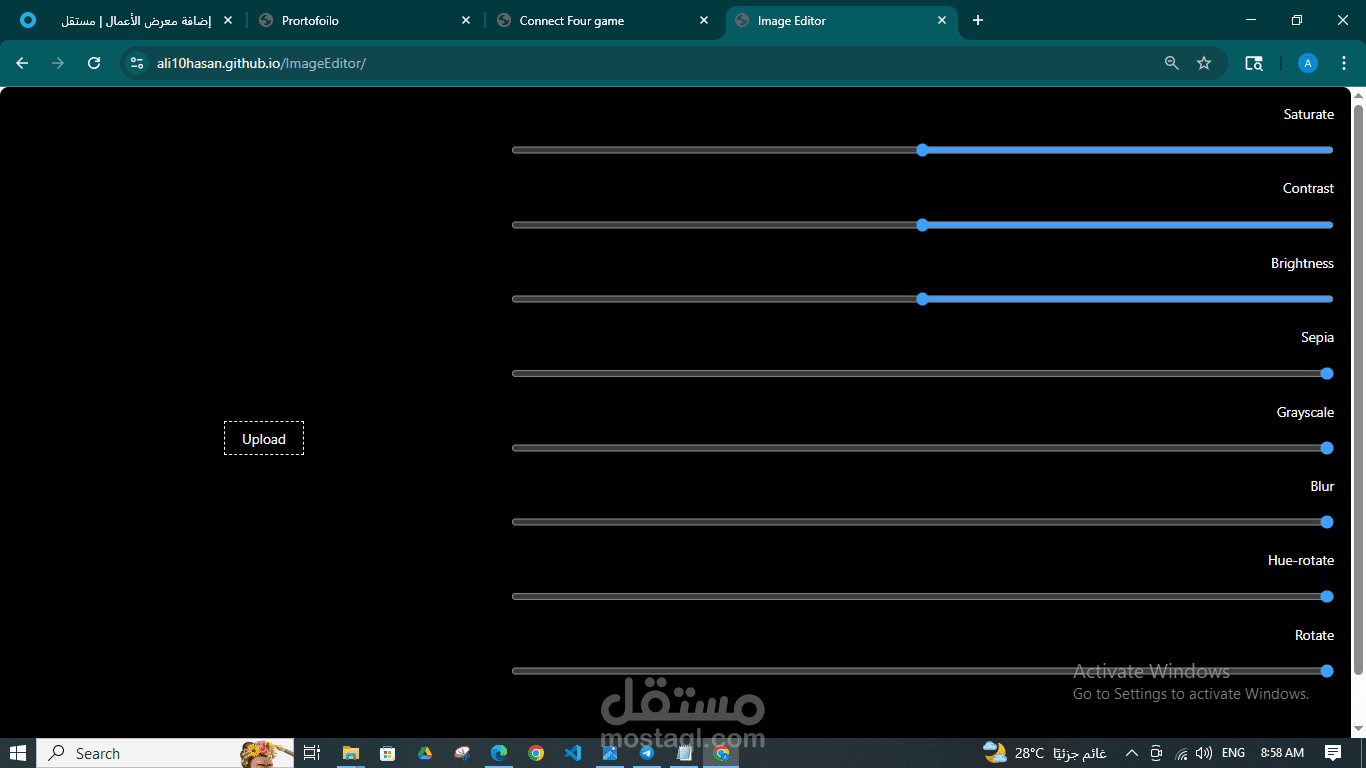Image resolution: width=1366 pixels, height=768 pixels.
Task: View site information icon
Action: [x=138, y=63]
